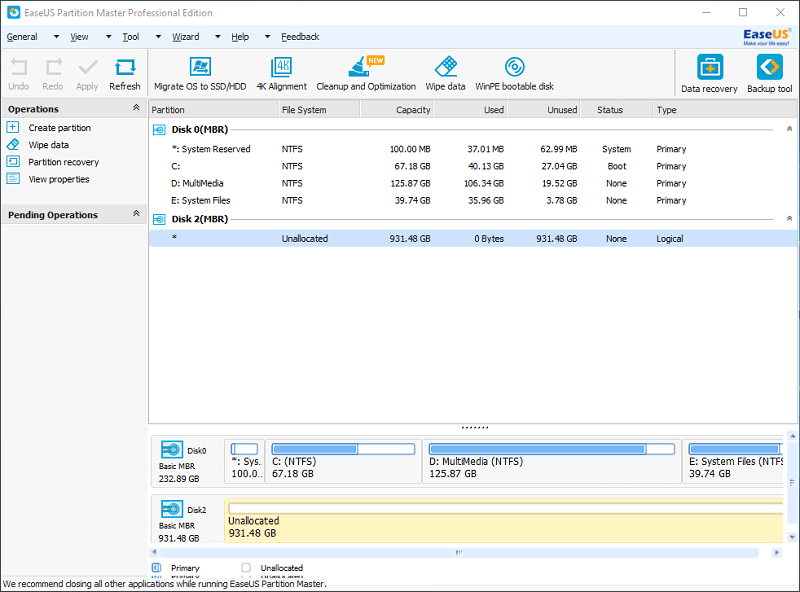Viewport: 800px width, 592px height.
Task: Collapse the Pending Operations panel
Action: tap(136, 213)
